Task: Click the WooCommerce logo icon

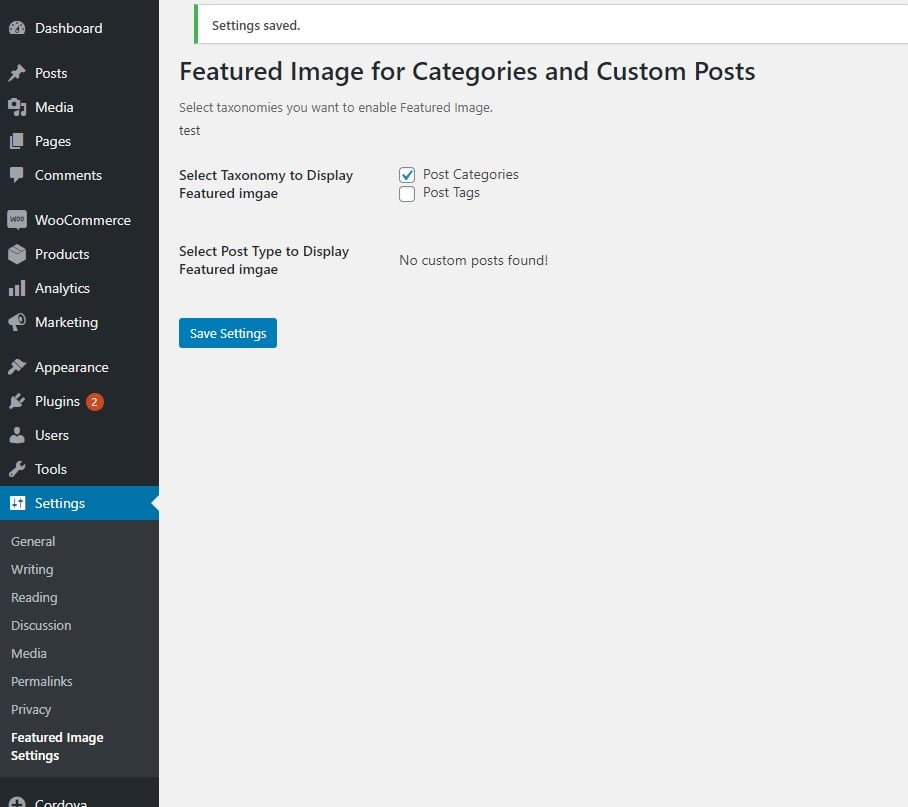Action: (x=17, y=220)
